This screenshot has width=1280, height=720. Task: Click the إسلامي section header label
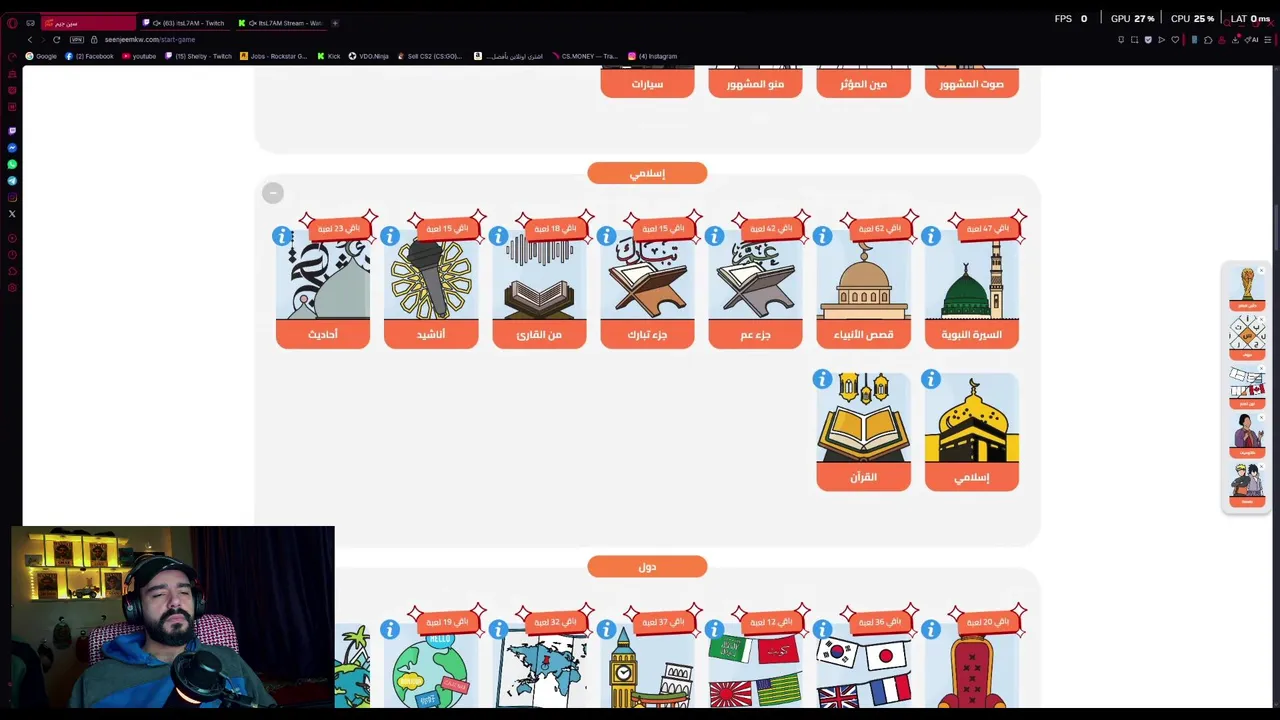pos(647,173)
